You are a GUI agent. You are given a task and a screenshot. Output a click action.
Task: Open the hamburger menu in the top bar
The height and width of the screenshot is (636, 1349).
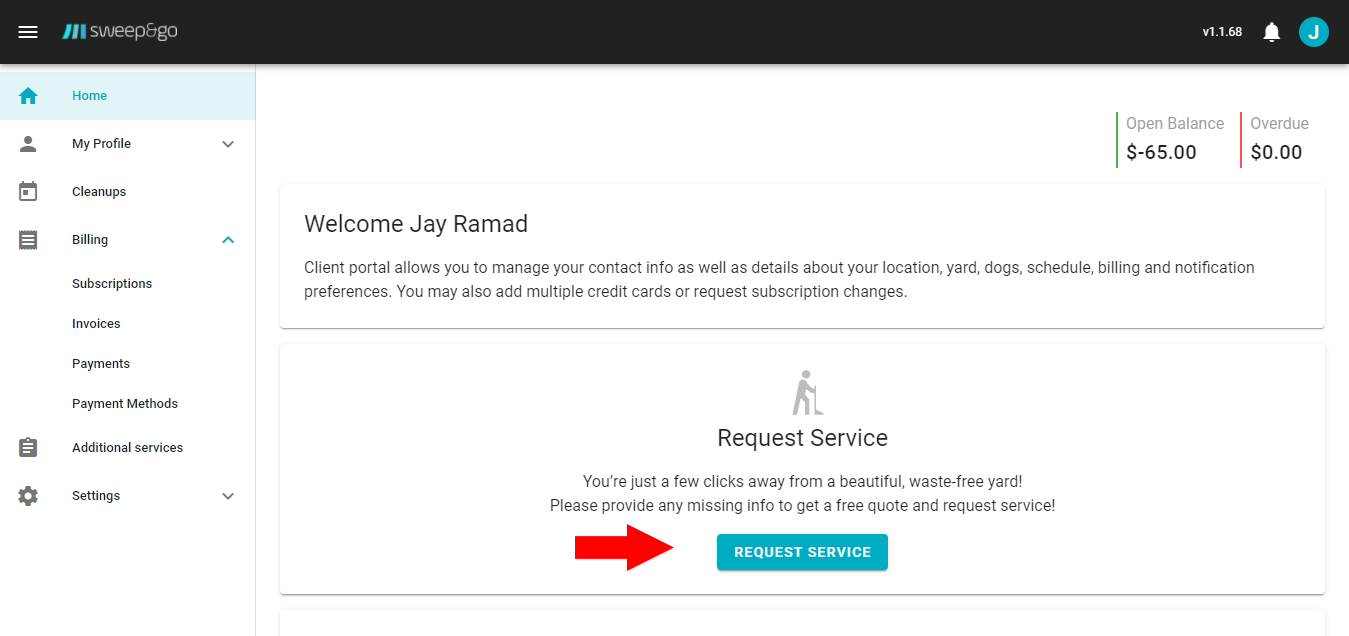coord(28,31)
